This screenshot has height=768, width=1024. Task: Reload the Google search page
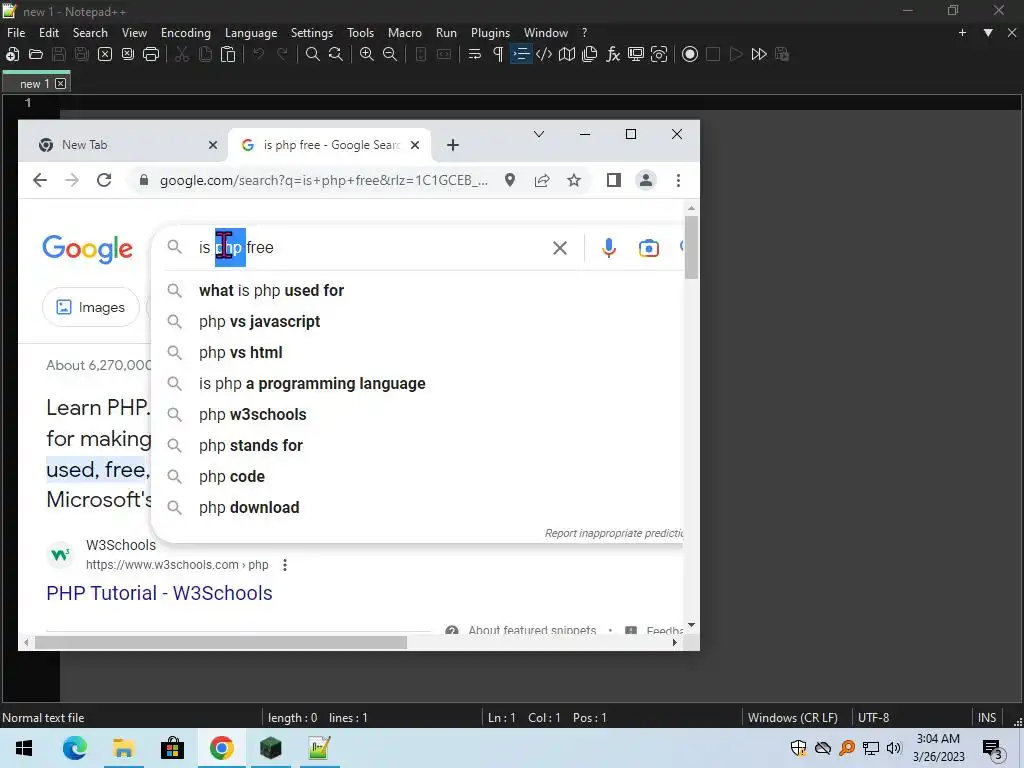tap(104, 180)
